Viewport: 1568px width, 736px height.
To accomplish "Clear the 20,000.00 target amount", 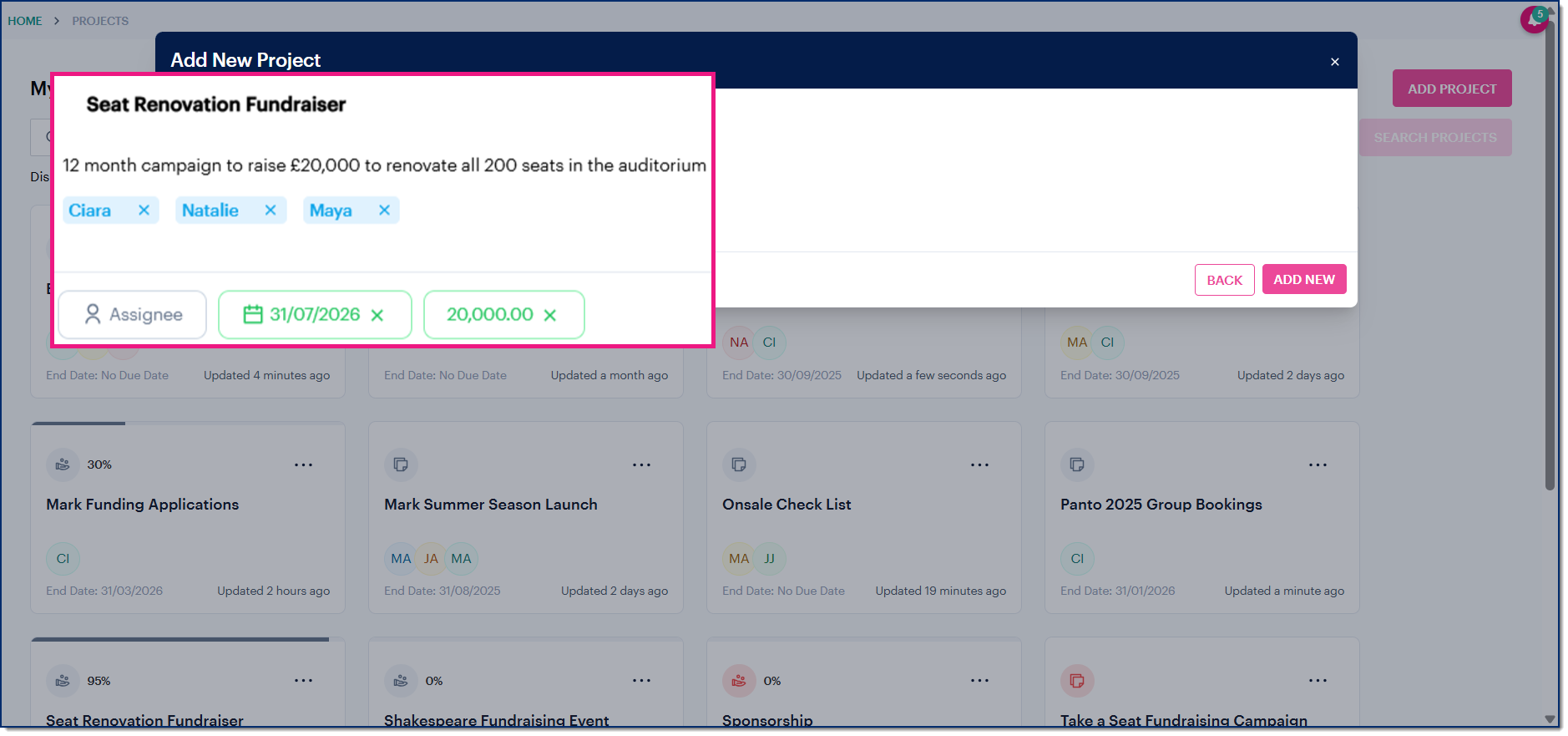I will [550, 315].
